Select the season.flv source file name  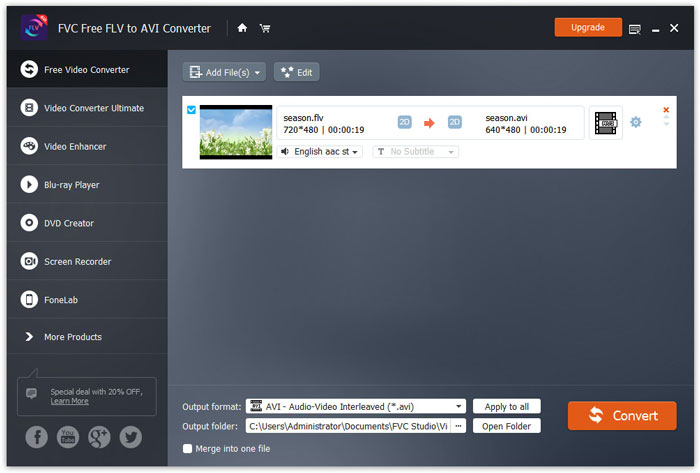303,118
